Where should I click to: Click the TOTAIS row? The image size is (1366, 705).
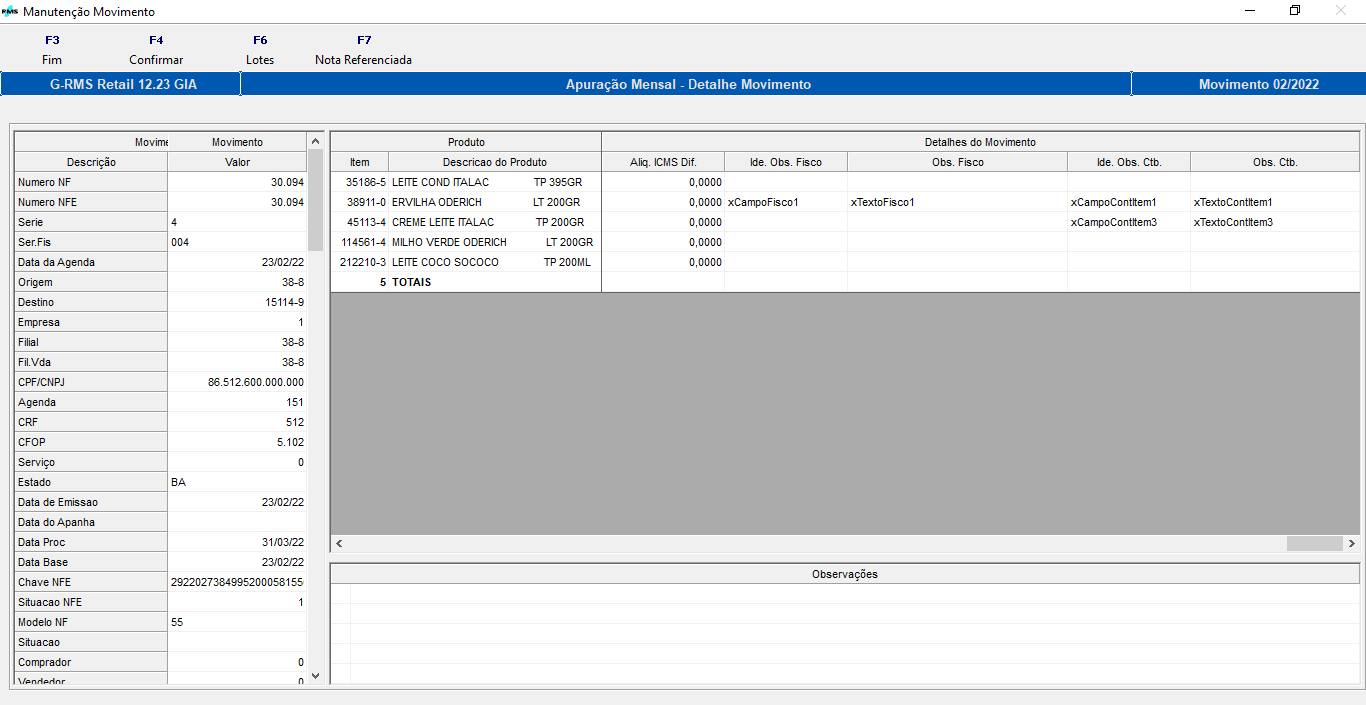tap(845, 282)
